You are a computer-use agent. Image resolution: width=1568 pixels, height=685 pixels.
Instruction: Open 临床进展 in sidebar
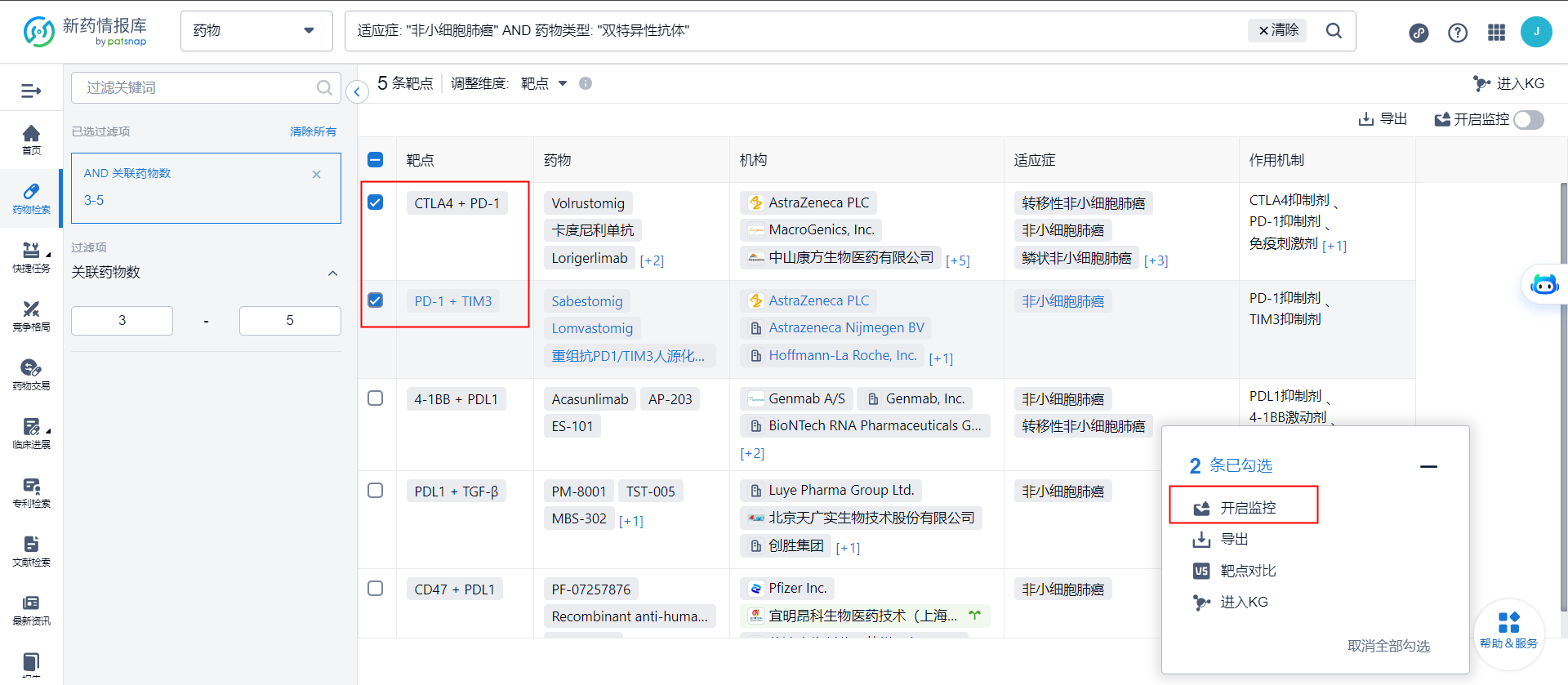(x=31, y=434)
